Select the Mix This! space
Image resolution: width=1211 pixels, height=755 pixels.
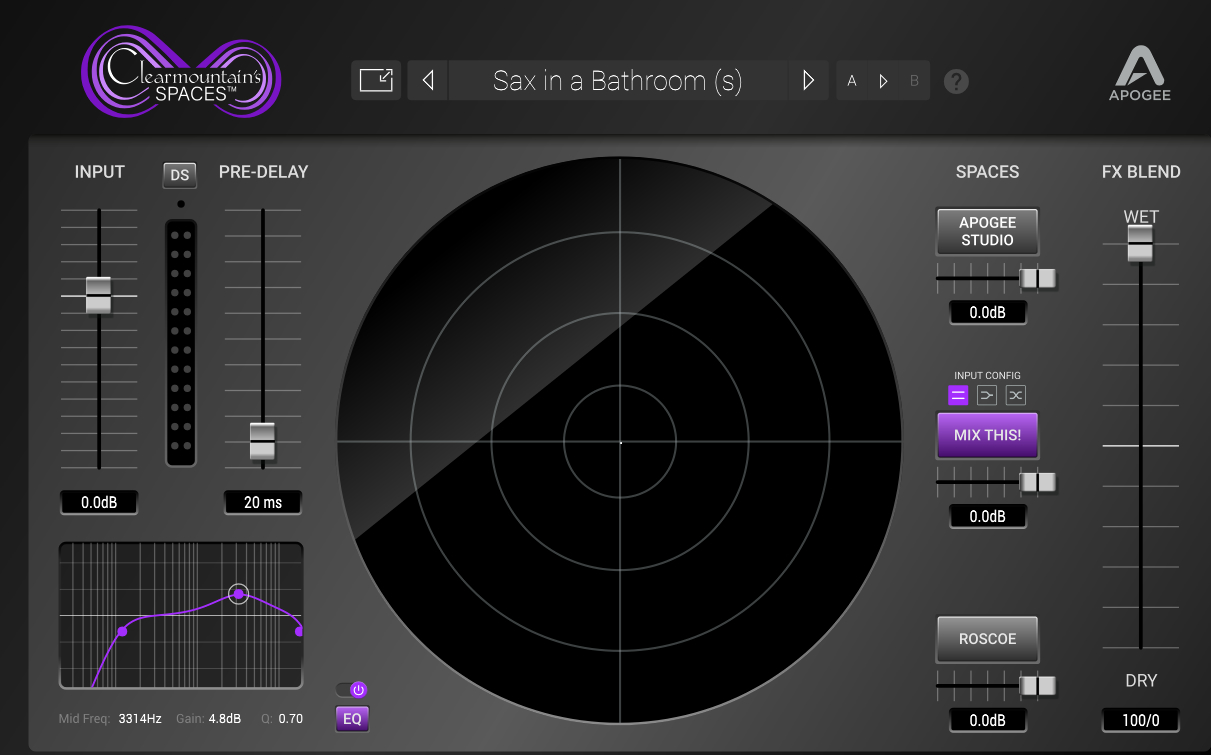click(x=987, y=435)
